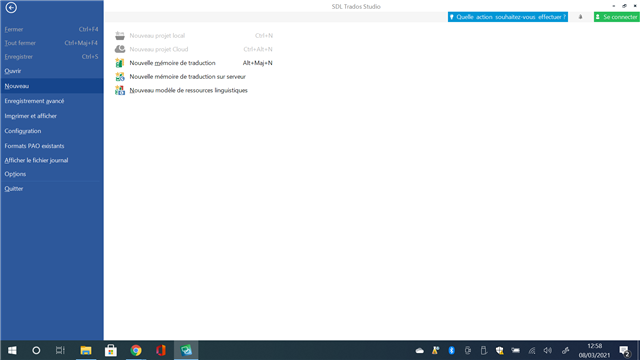
Task: Click the volume speaker tray icon
Action: coord(548,350)
